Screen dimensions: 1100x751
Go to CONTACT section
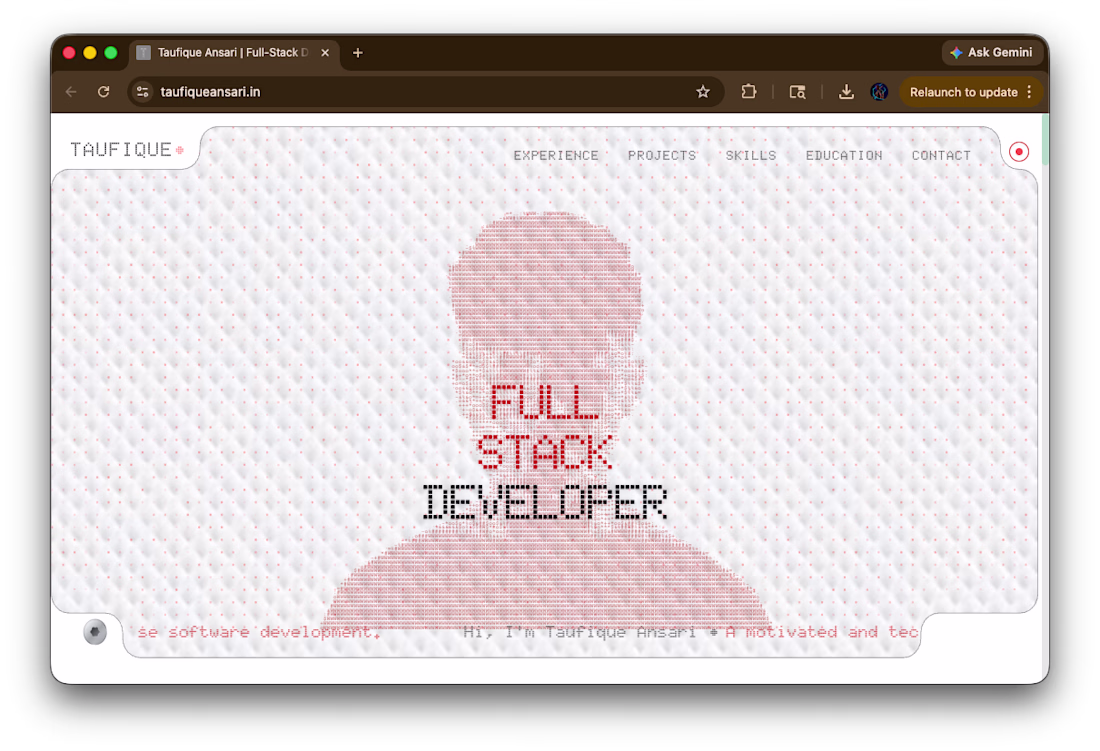click(x=941, y=156)
